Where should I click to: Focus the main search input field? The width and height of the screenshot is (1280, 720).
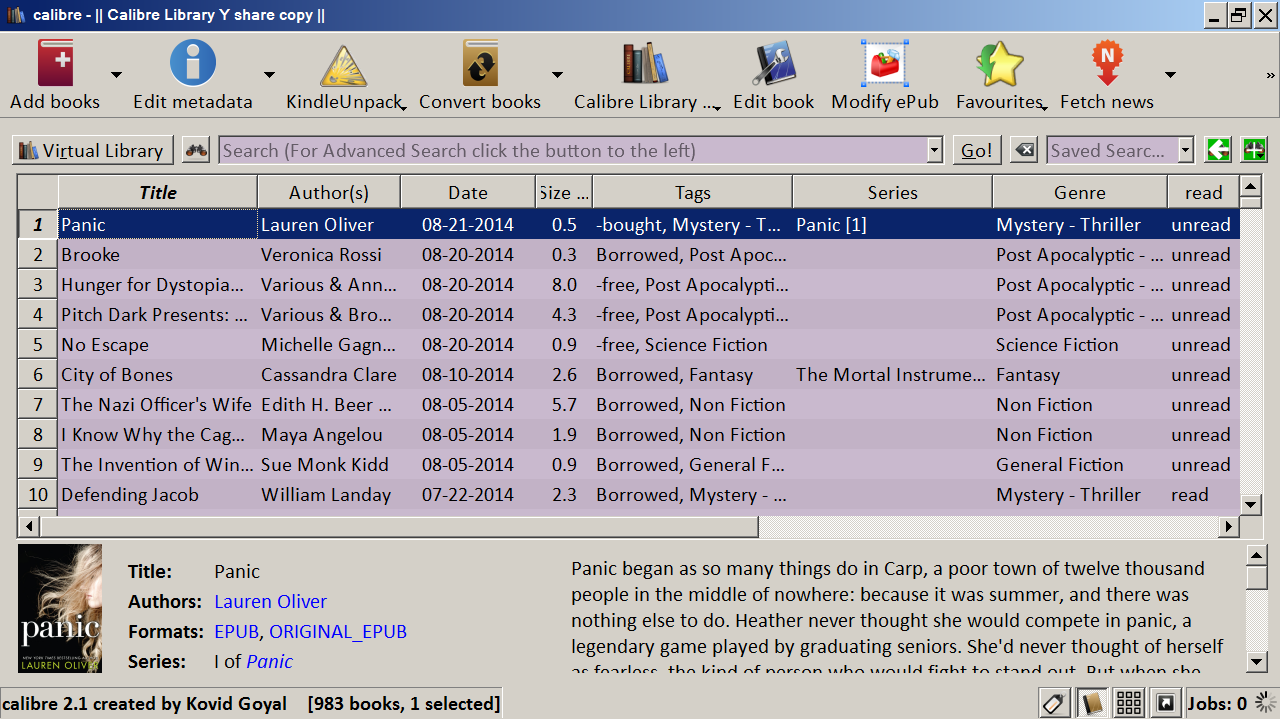tap(573, 150)
